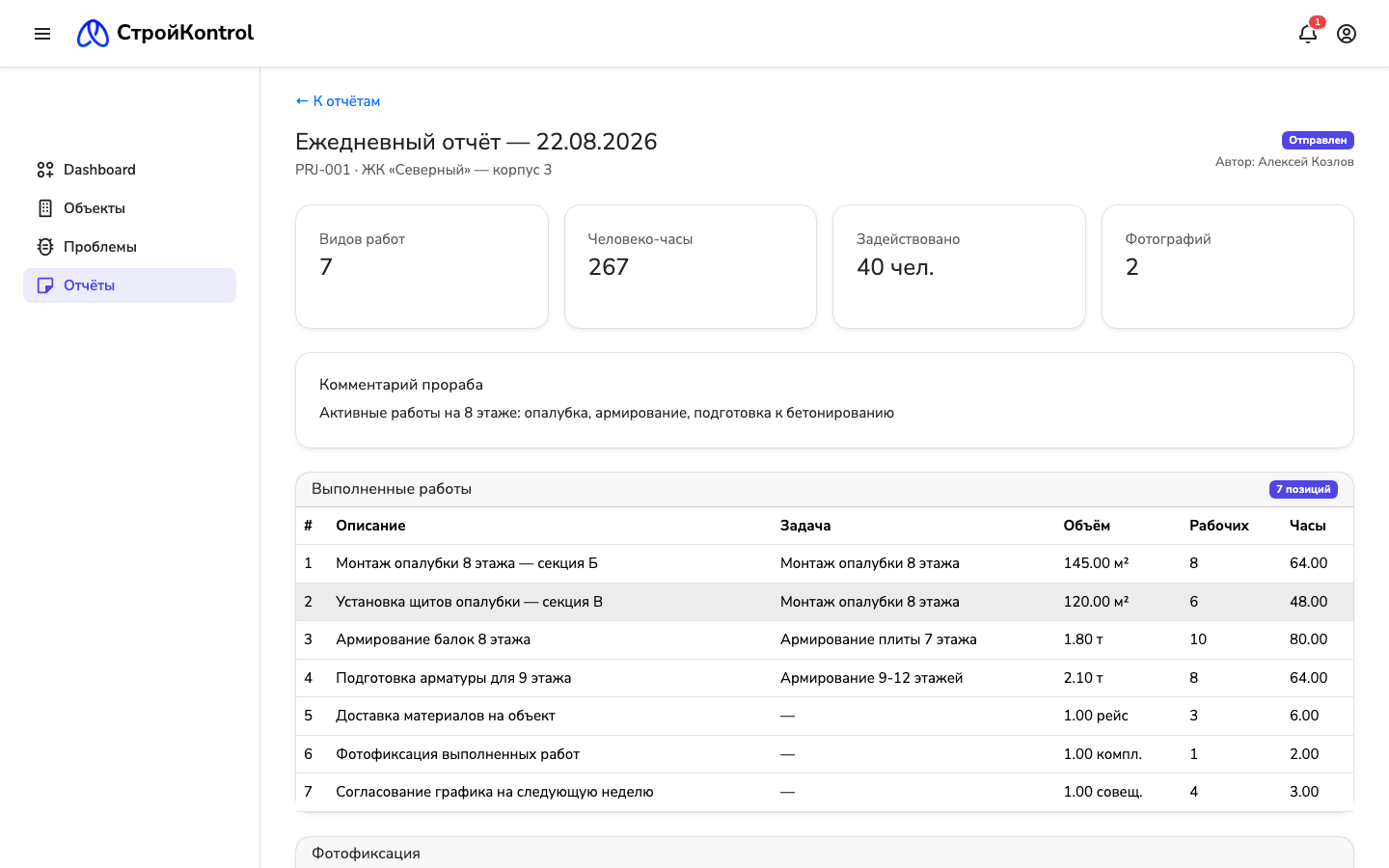
Task: Select row Монтаж опалубки 8 этажа — секция Б
Action: pyautogui.click(x=825, y=563)
